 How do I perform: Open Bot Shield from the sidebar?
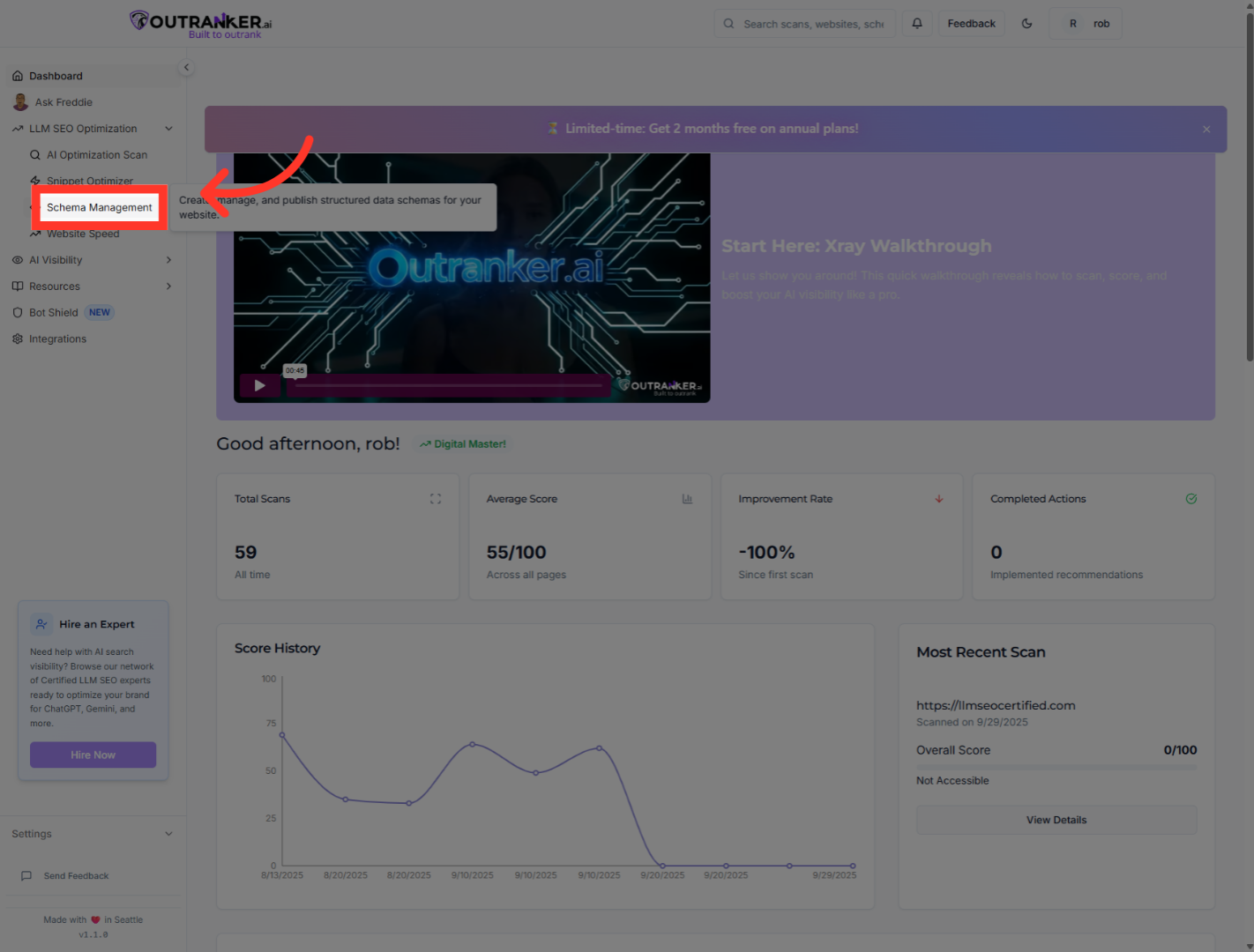54,313
